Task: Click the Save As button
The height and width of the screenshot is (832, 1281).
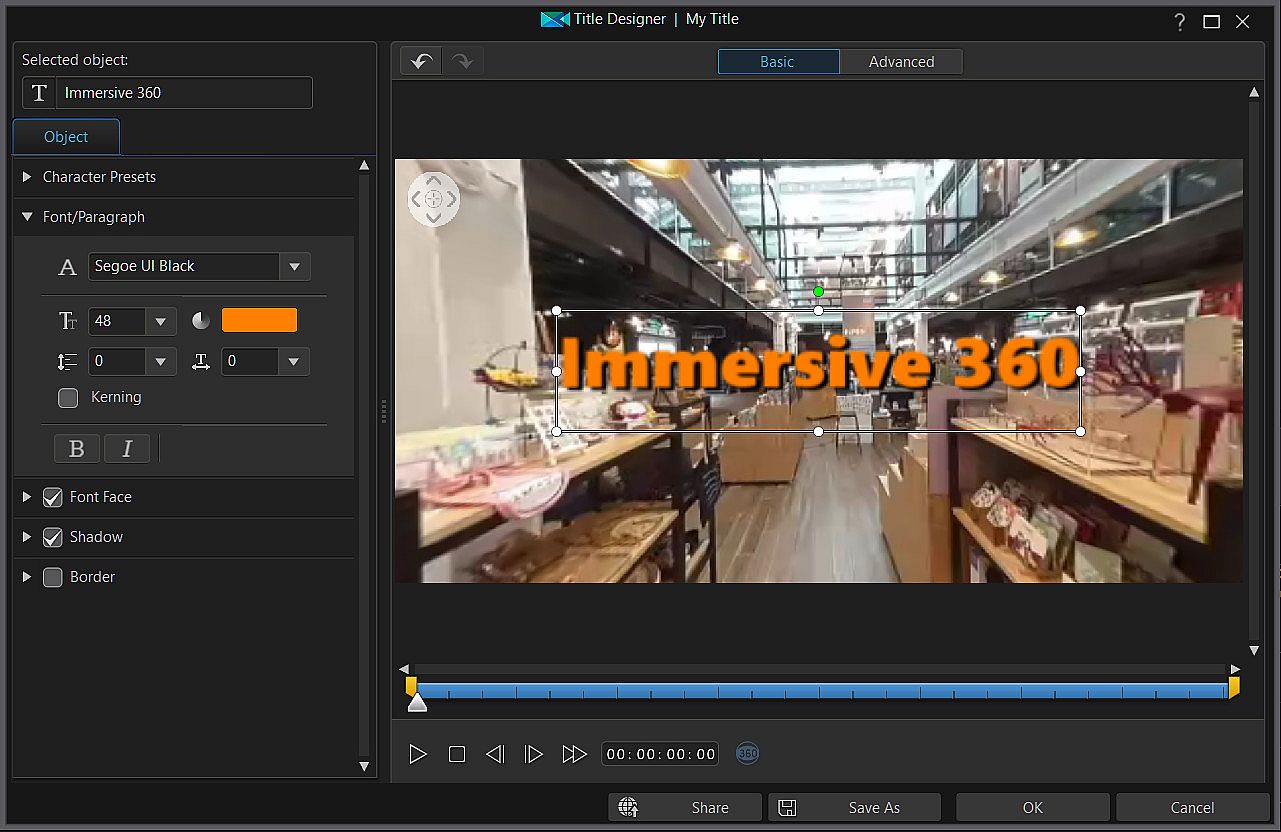Action: 855,807
